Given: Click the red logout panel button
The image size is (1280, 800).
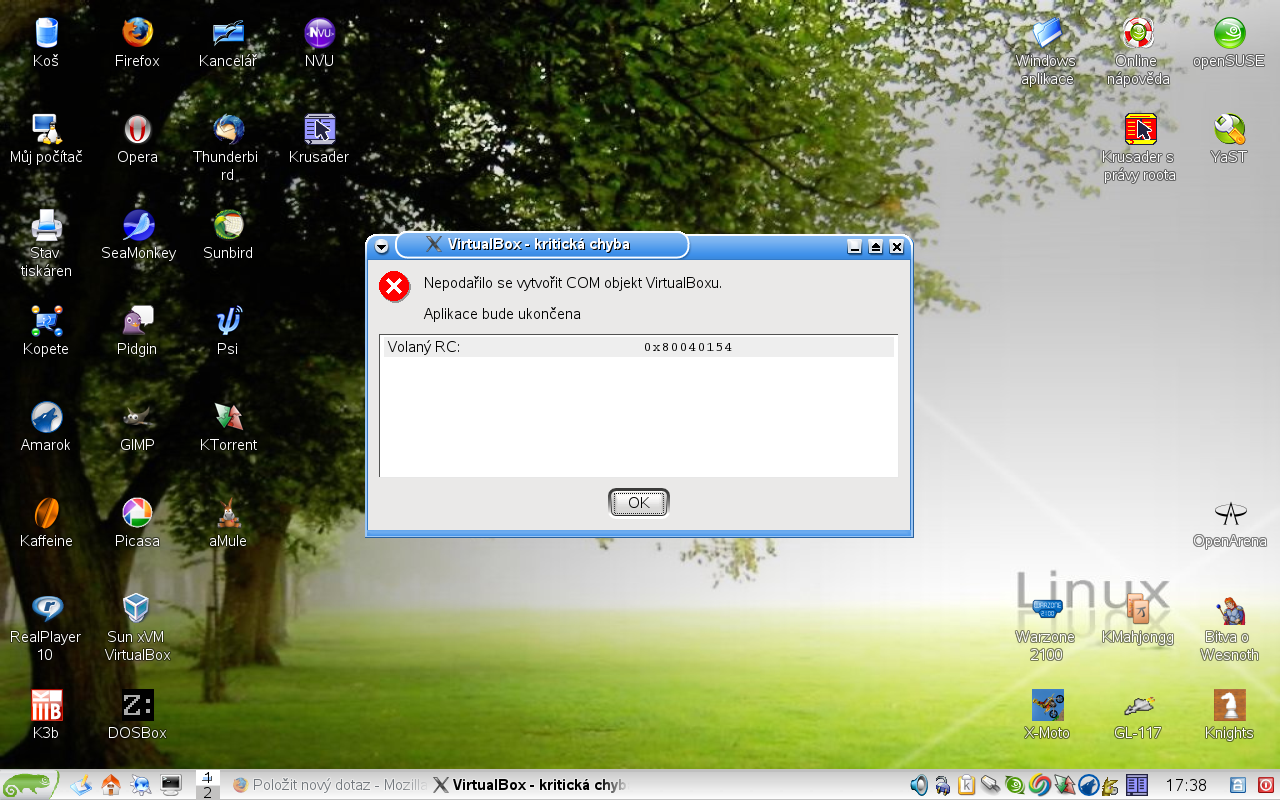Looking at the screenshot, I should (1264, 785).
